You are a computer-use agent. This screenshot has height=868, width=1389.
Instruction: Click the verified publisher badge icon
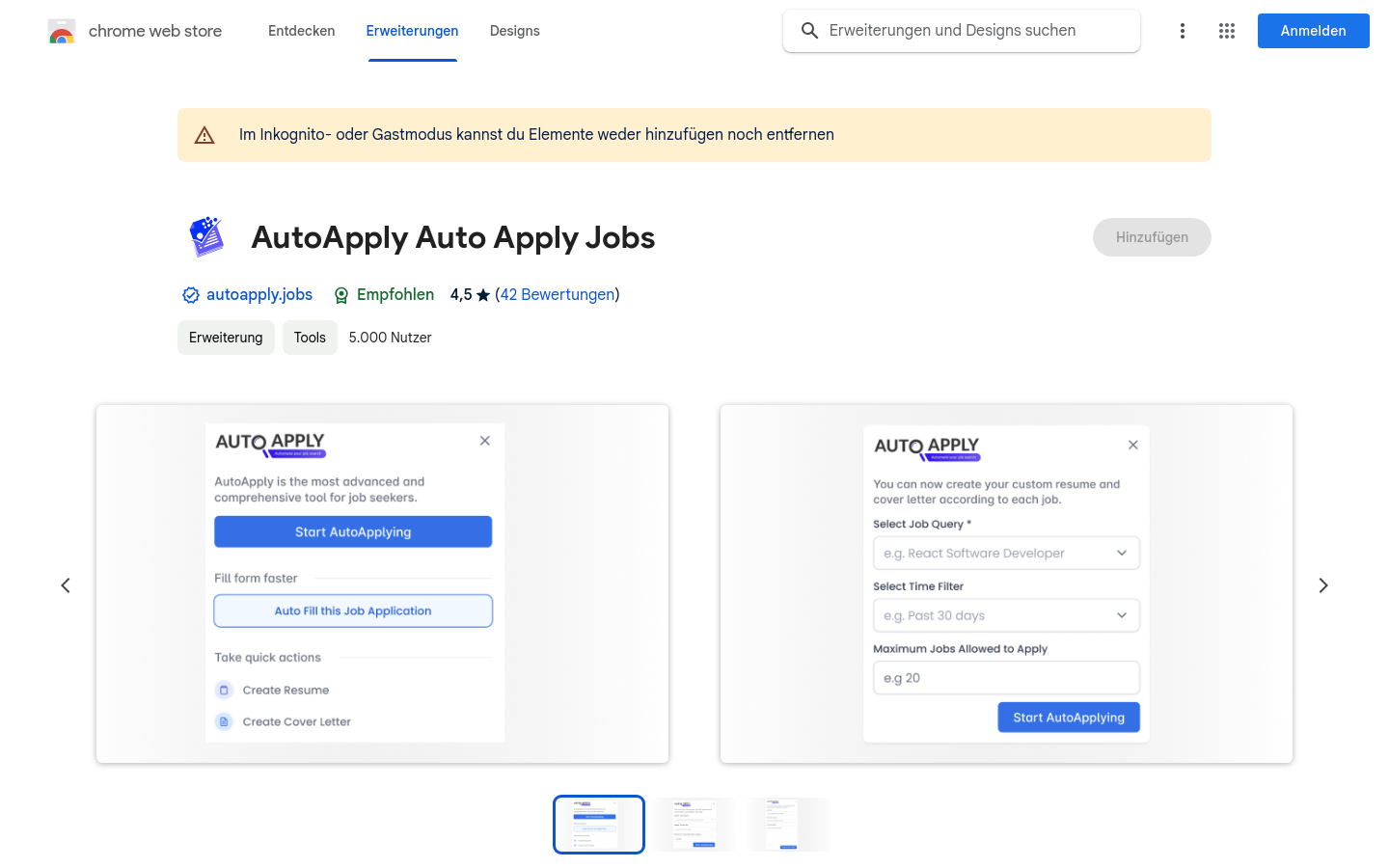coord(191,295)
